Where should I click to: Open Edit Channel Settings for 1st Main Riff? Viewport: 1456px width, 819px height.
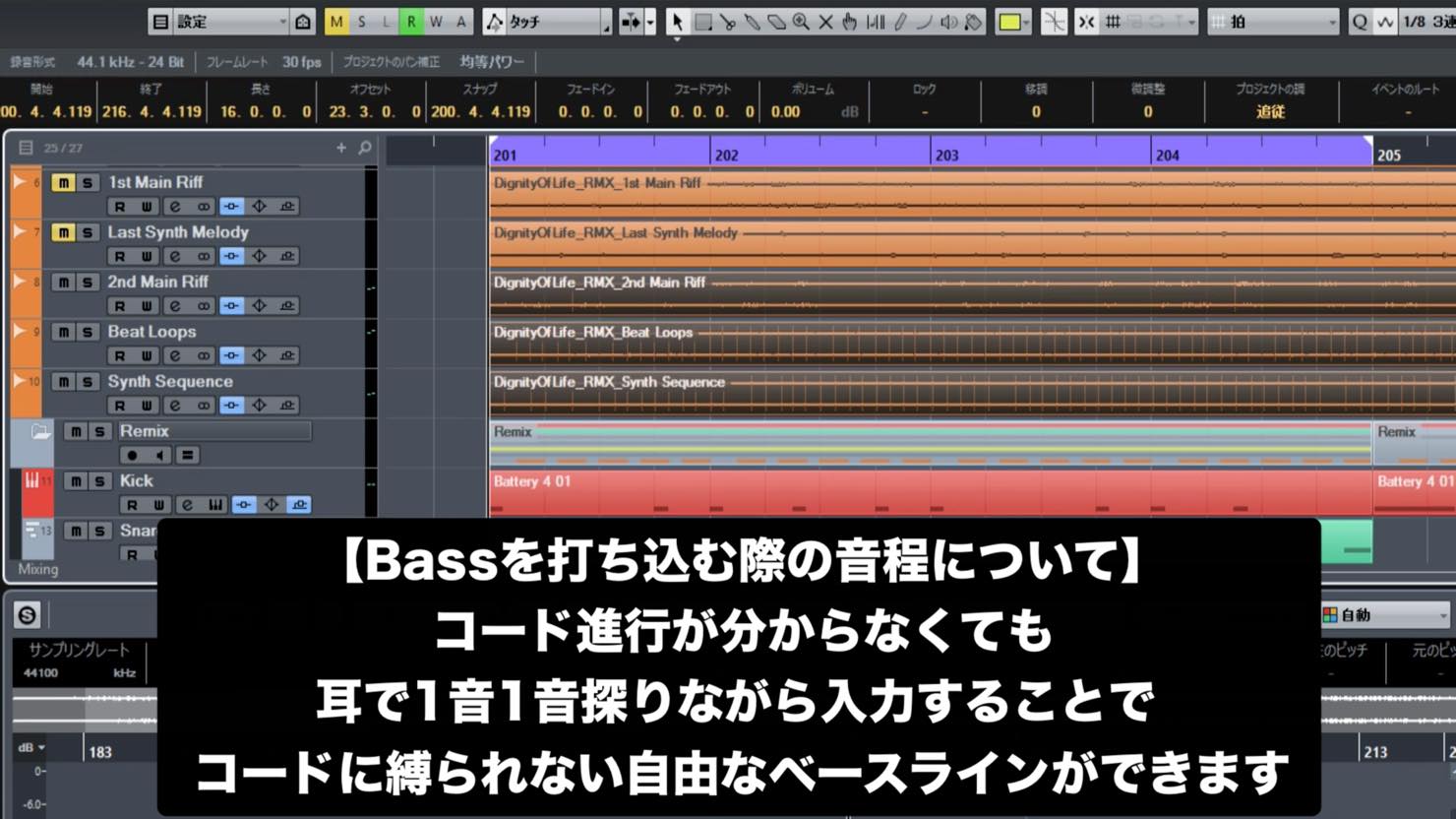(x=175, y=207)
